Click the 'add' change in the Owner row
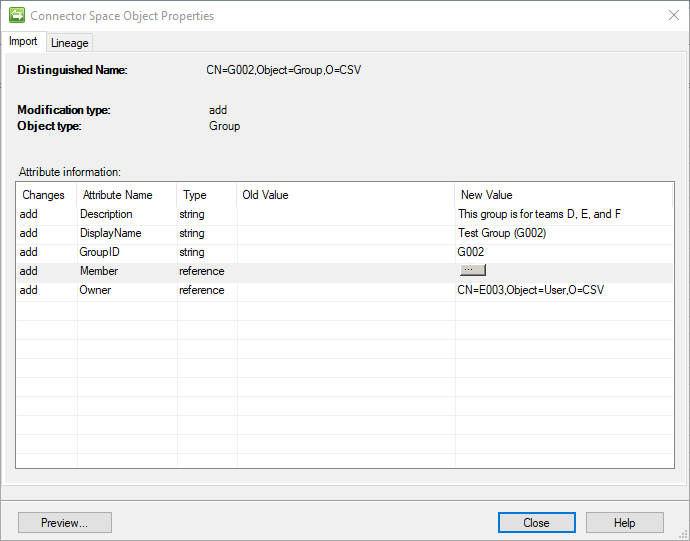Image resolution: width=690 pixels, height=541 pixels. tap(29, 290)
